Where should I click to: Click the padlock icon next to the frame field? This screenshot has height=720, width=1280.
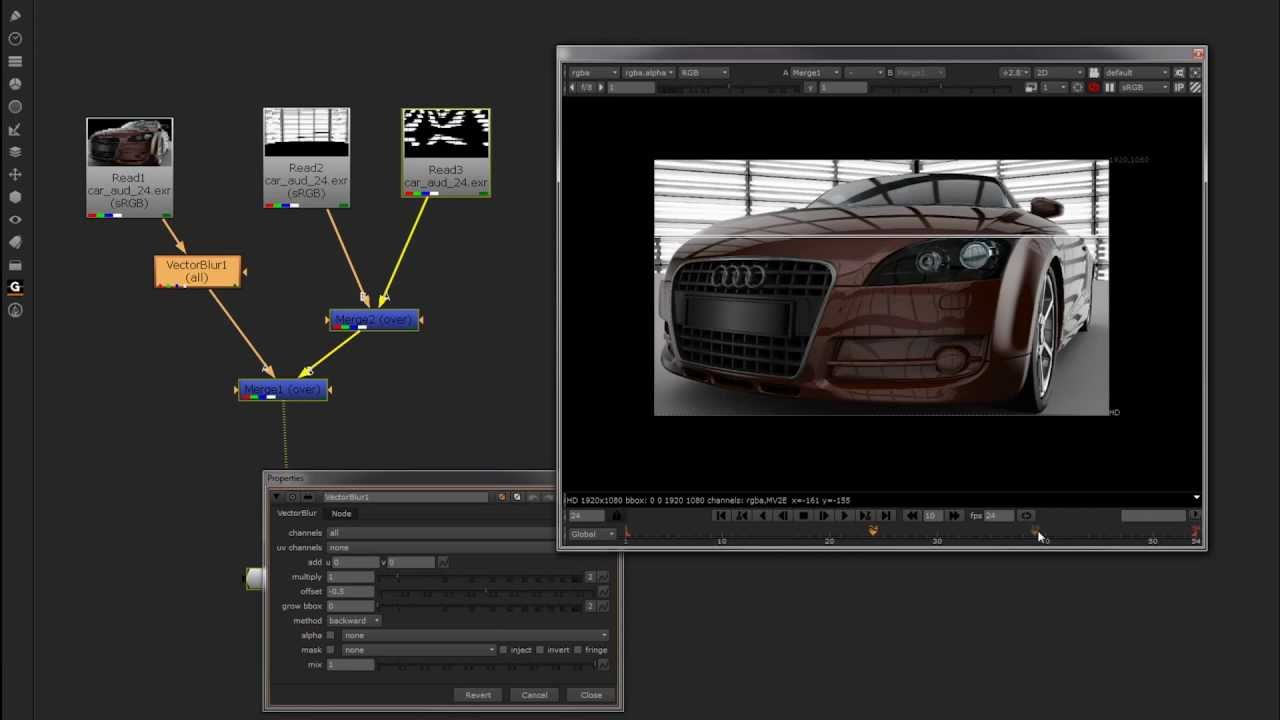tap(616, 515)
